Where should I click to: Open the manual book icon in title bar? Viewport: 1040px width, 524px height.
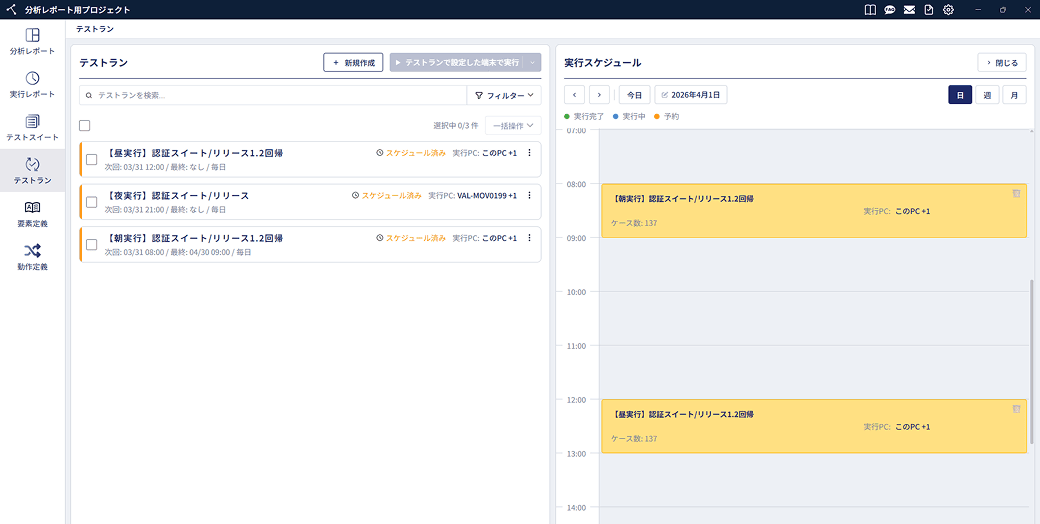[870, 10]
